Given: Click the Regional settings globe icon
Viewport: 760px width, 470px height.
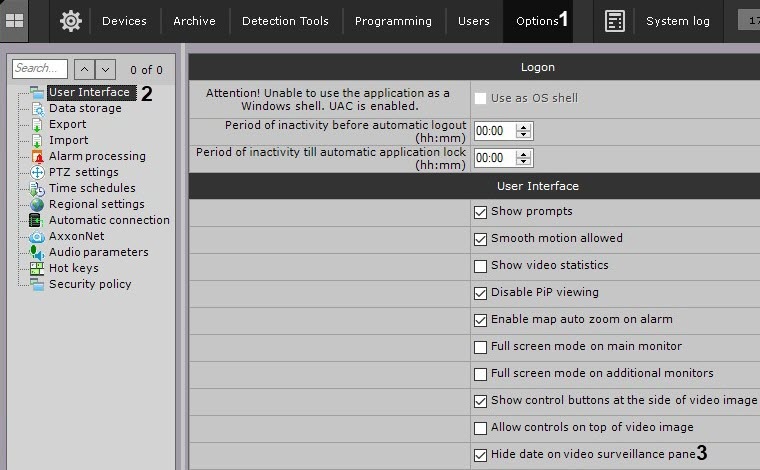Looking at the screenshot, I should point(37,204).
